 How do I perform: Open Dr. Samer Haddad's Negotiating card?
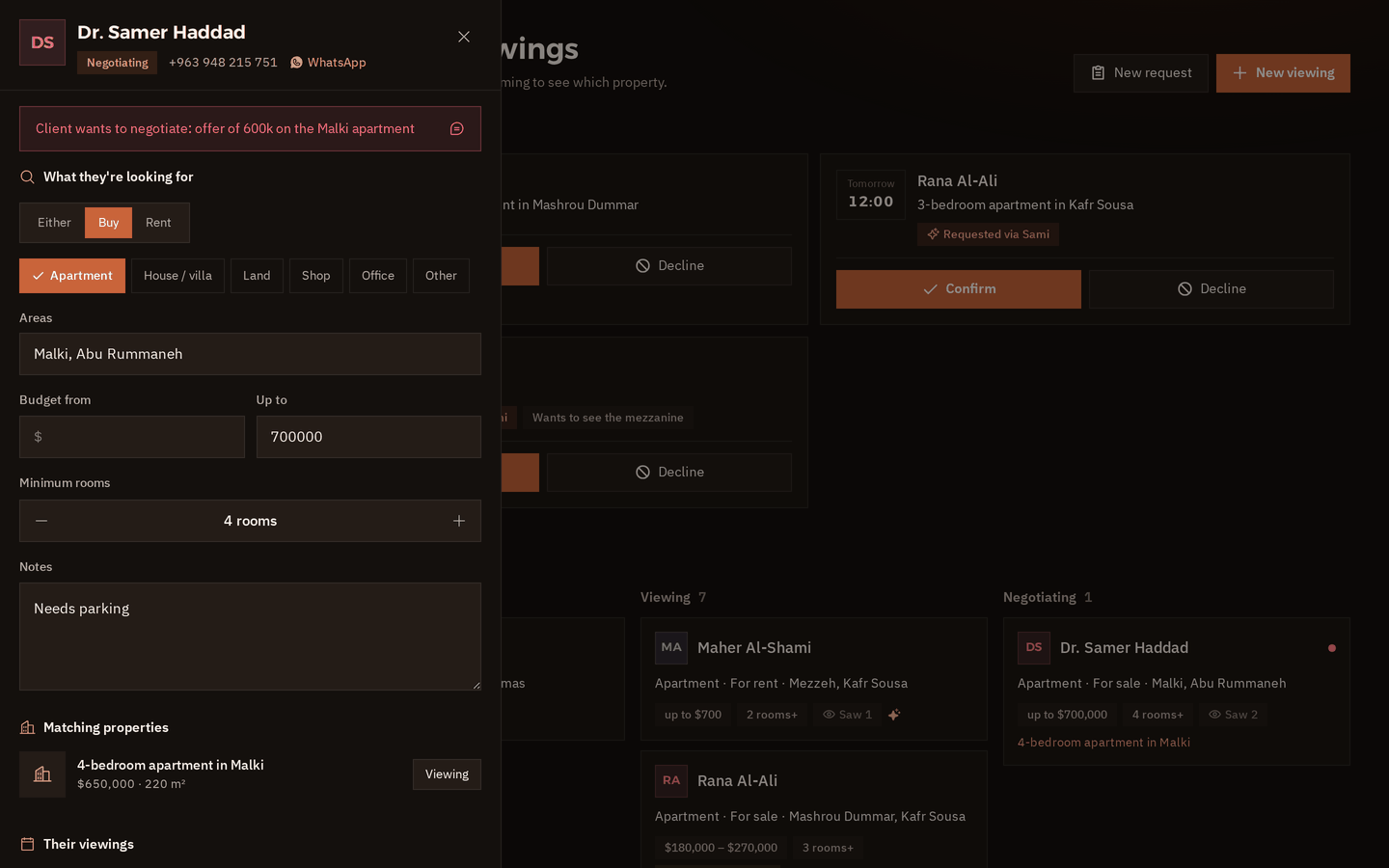coord(1177,692)
